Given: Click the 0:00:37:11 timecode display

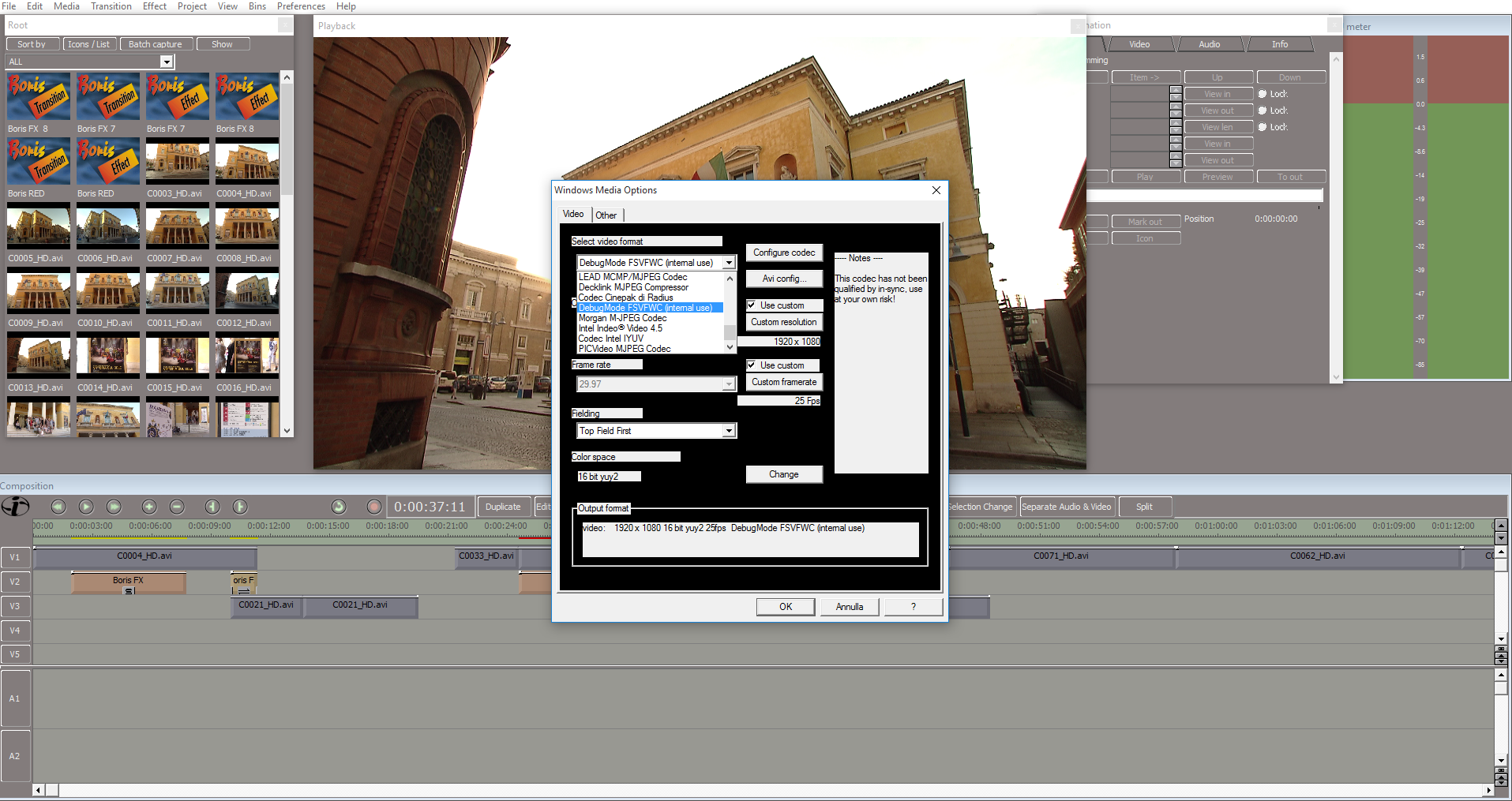Looking at the screenshot, I should (x=430, y=507).
